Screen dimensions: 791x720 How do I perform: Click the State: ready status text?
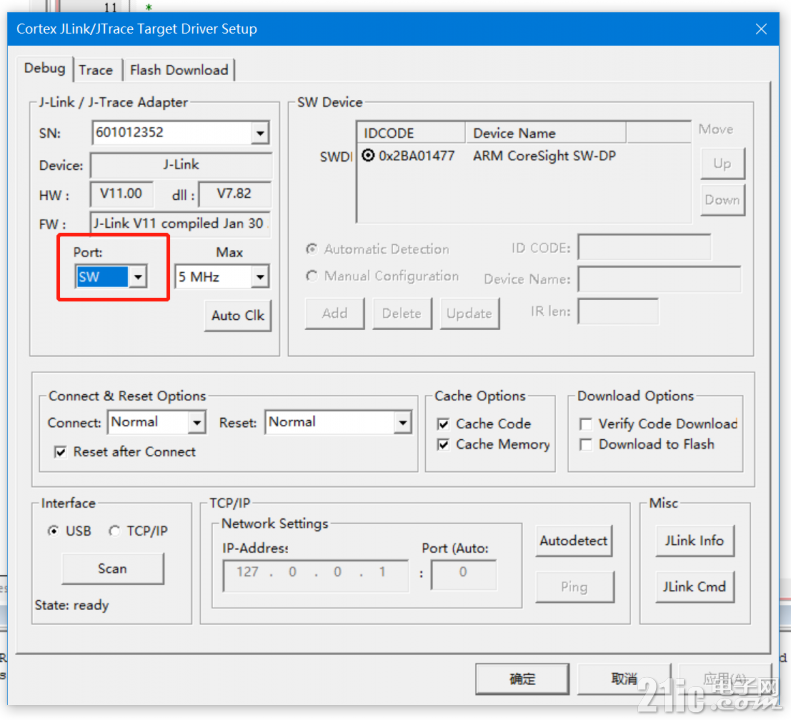(x=72, y=605)
